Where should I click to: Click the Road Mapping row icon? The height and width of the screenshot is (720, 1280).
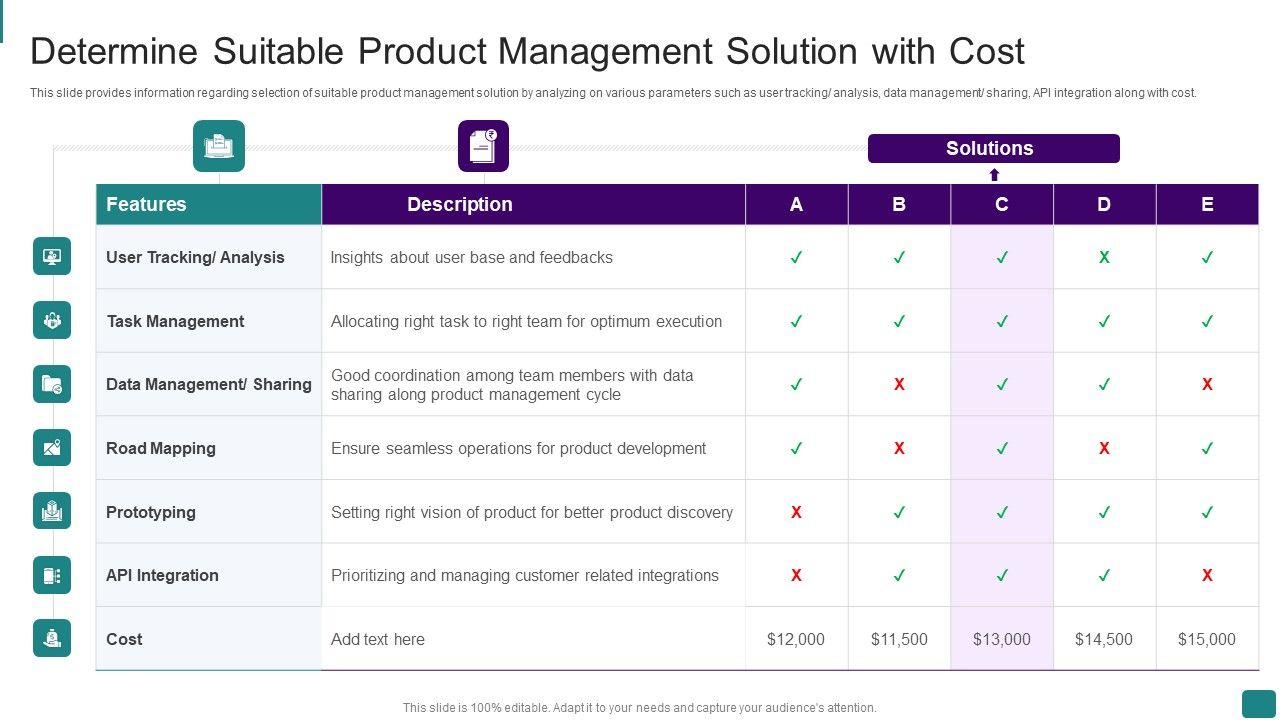pyautogui.click(x=52, y=448)
